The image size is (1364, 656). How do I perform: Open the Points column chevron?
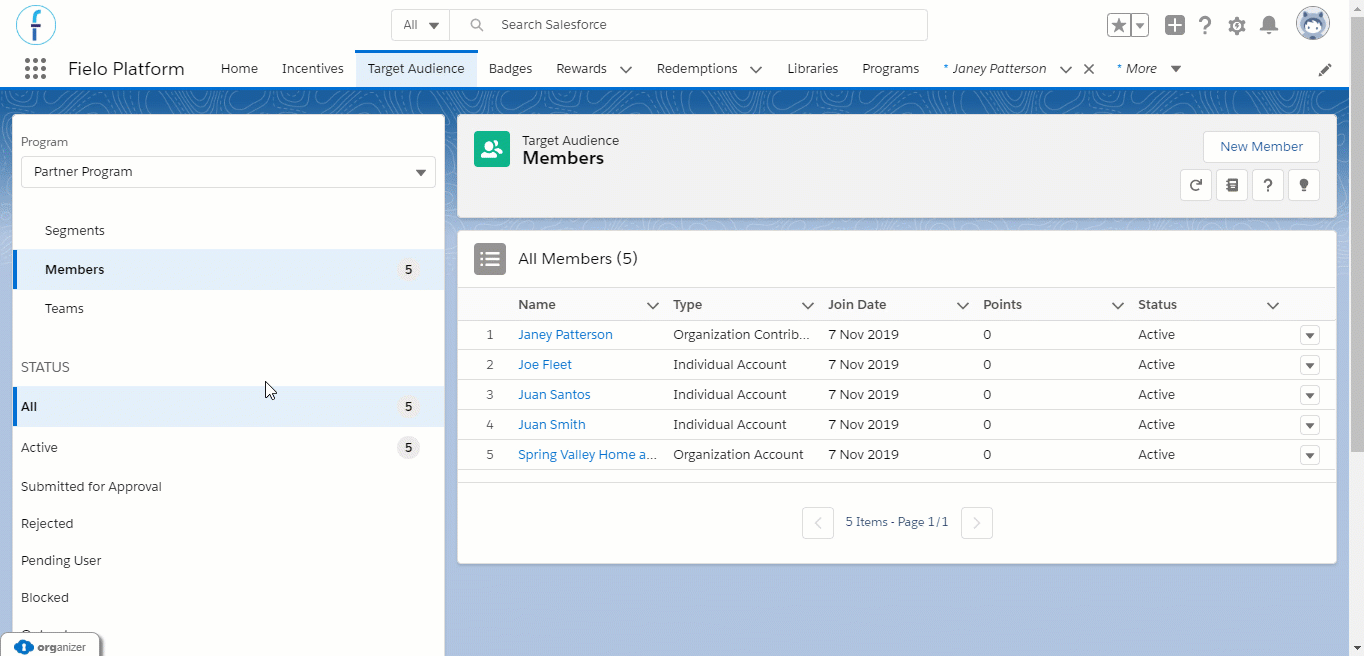pos(1118,305)
